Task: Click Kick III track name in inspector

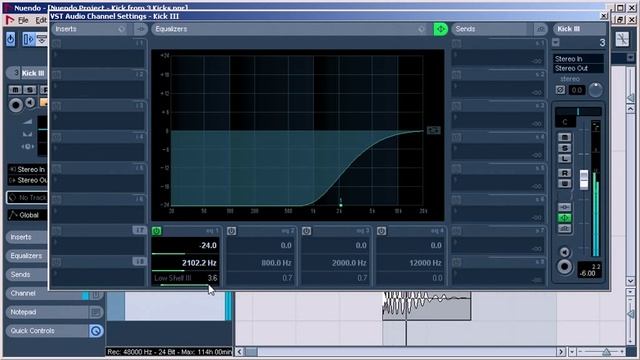Action: pyautogui.click(x=33, y=73)
